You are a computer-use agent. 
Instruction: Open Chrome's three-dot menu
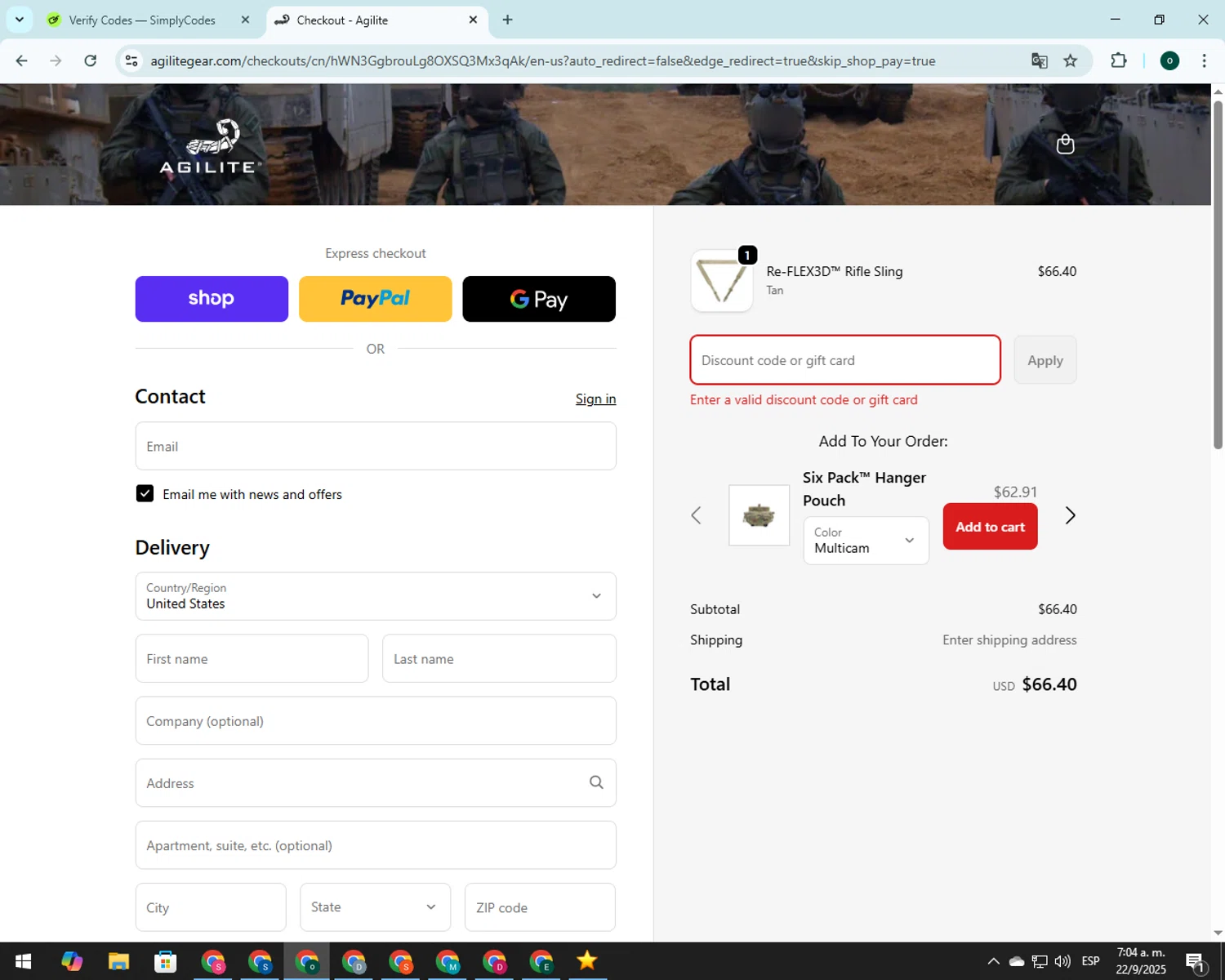pos(1204,60)
